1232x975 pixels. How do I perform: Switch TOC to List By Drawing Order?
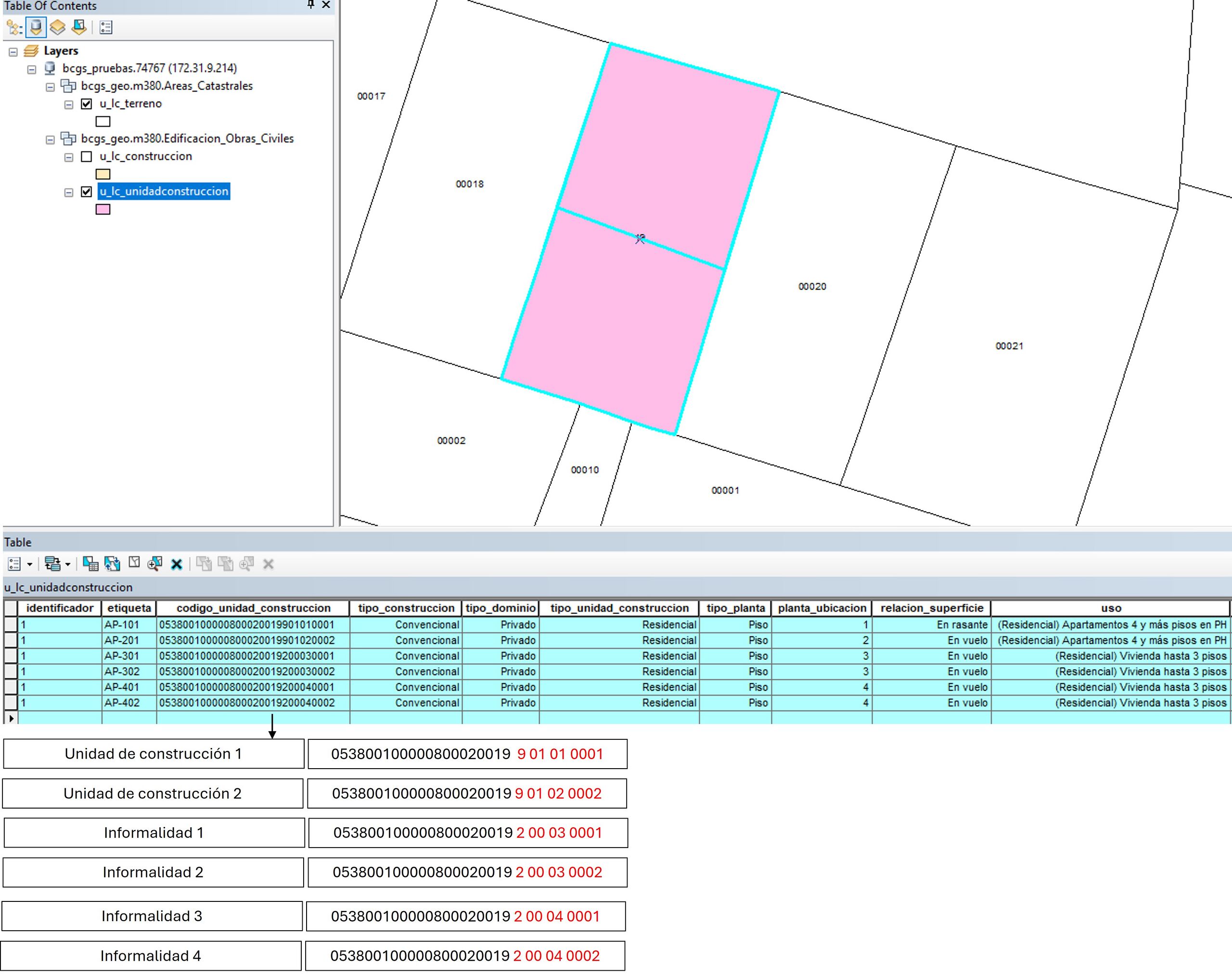[x=13, y=27]
